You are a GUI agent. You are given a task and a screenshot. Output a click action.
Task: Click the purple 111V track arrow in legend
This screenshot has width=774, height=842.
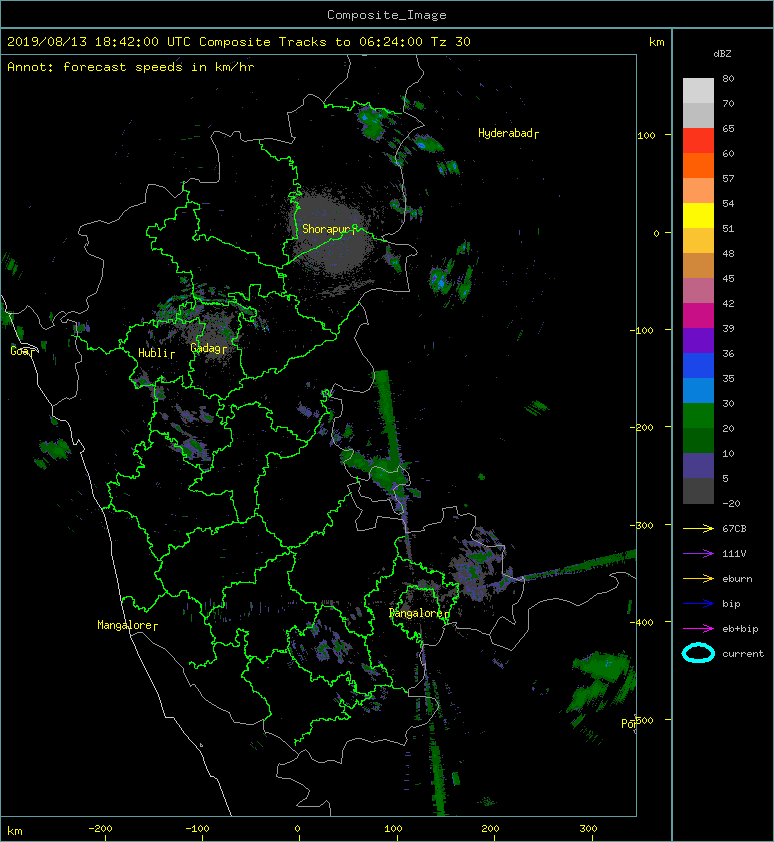(x=698, y=553)
